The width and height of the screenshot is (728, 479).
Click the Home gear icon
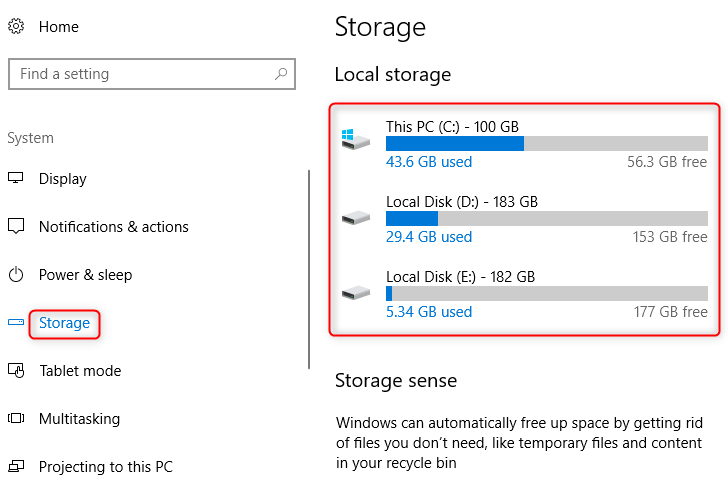pyautogui.click(x=15, y=27)
